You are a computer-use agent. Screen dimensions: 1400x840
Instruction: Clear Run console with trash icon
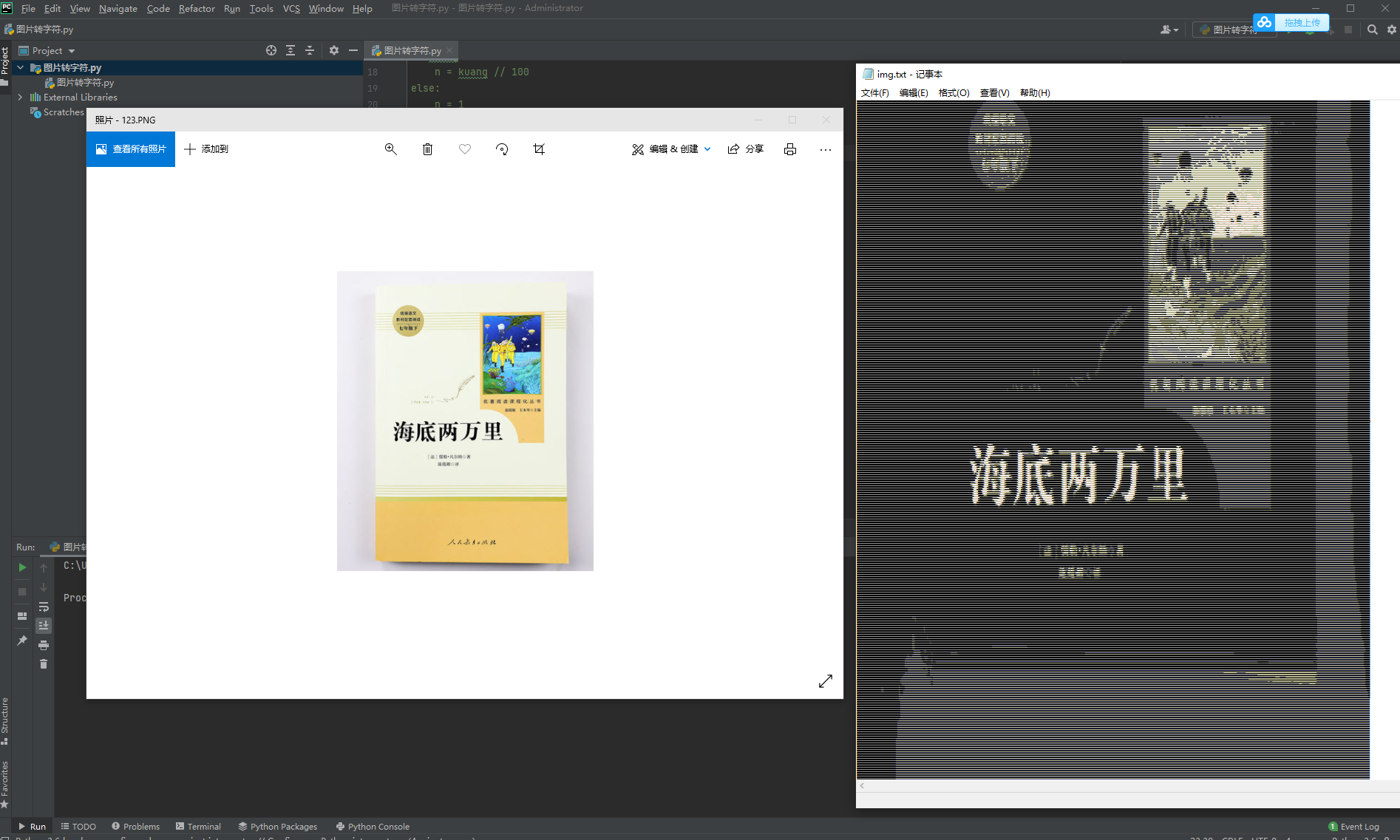[x=44, y=664]
